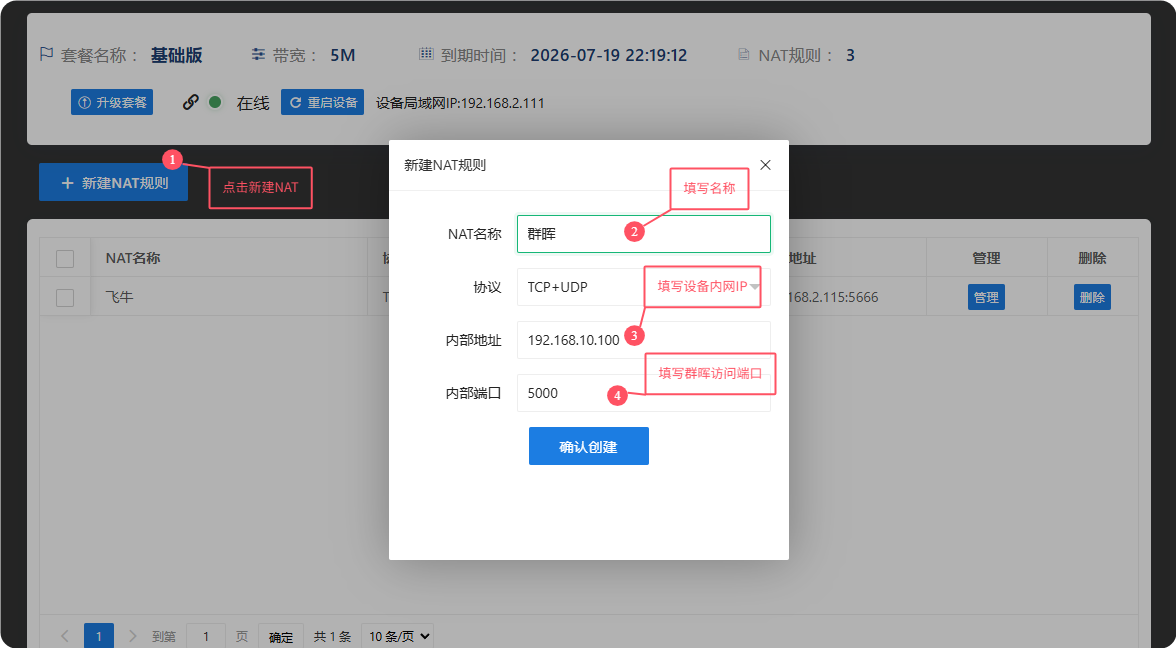Check the 飞牛 row checkbox

pyautogui.click(x=65, y=298)
